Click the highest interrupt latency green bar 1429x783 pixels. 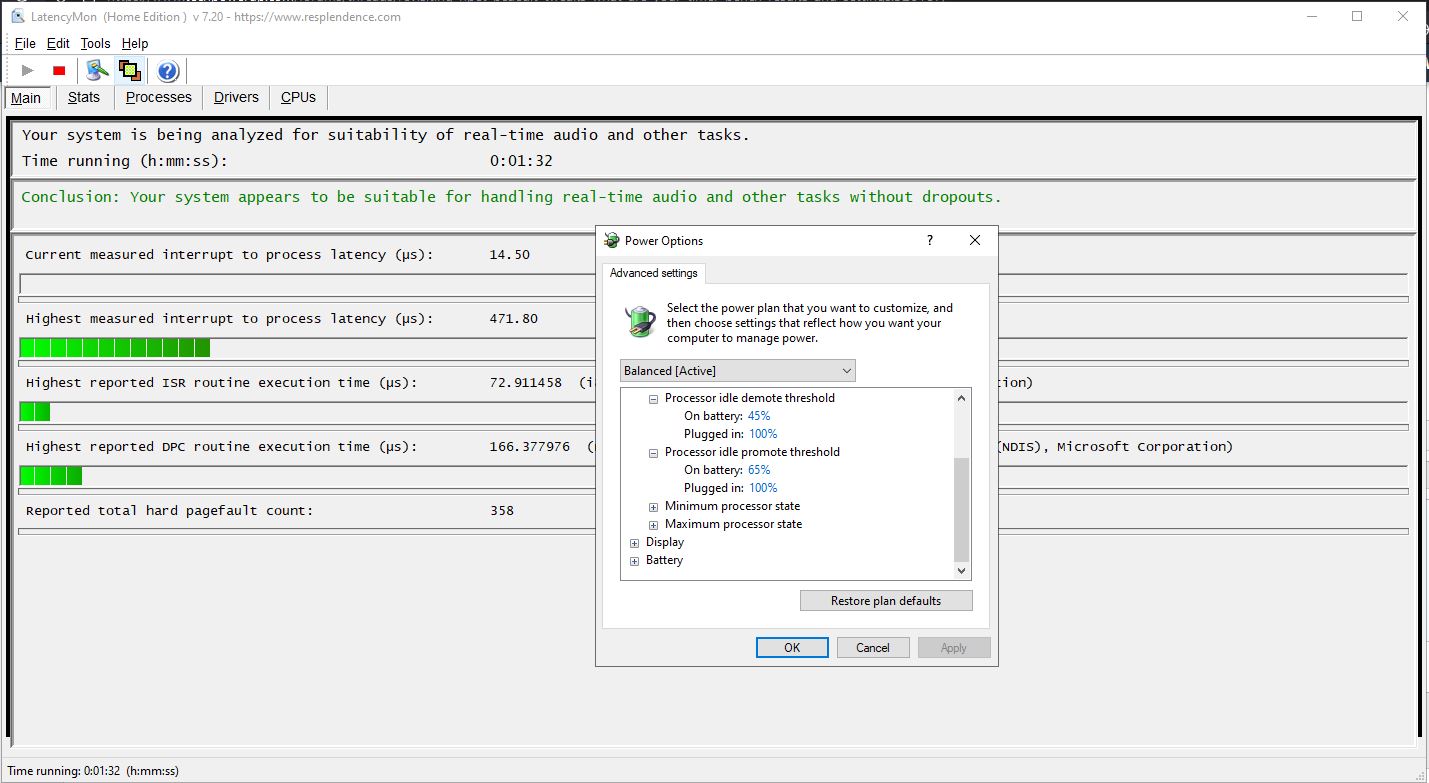pyautogui.click(x=115, y=348)
